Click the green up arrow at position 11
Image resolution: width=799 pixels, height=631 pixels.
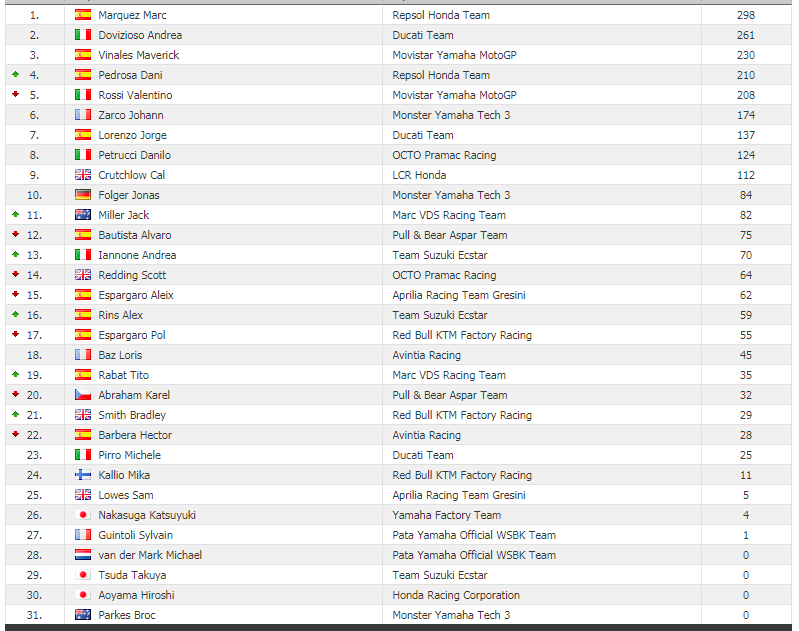[16, 215]
